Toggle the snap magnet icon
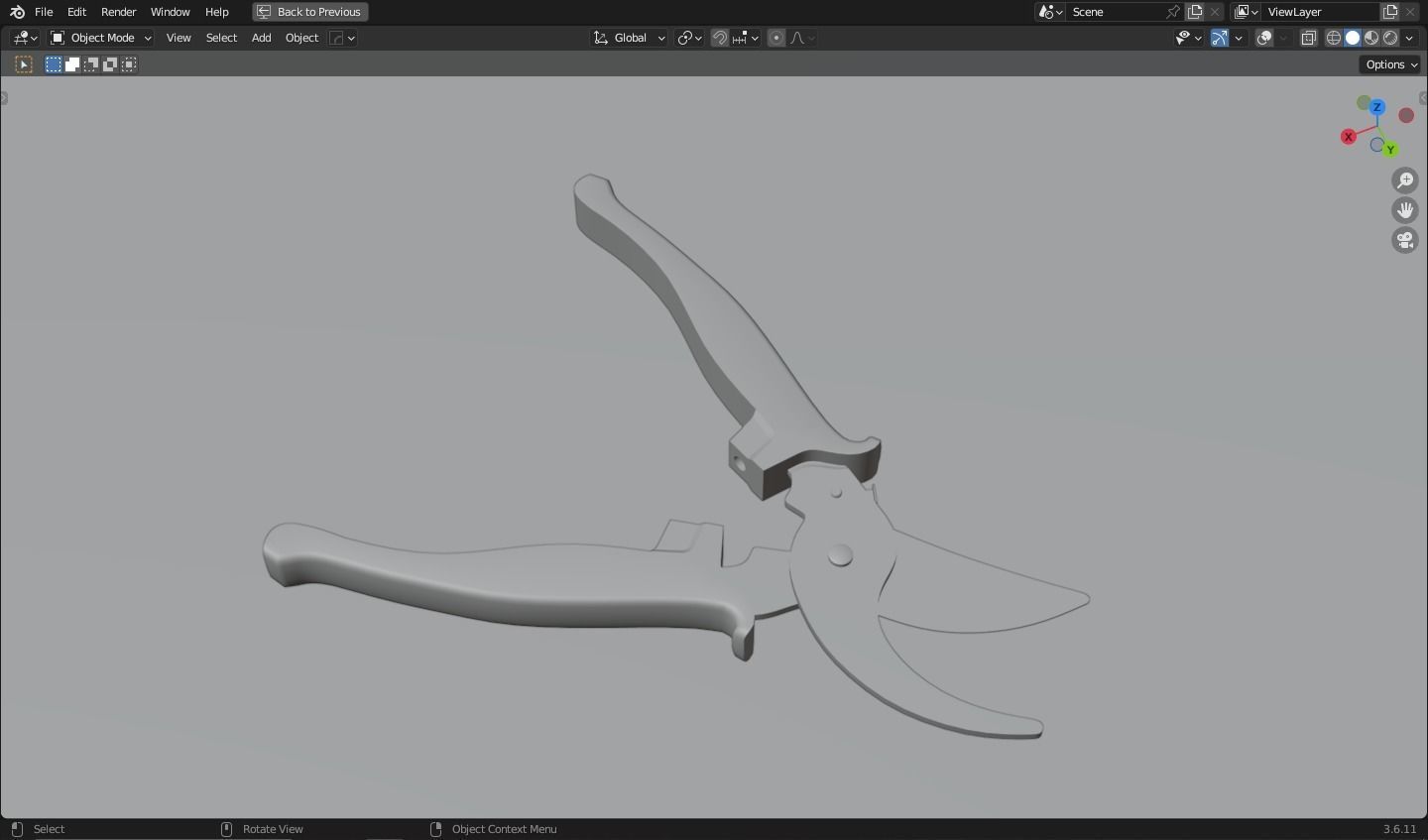This screenshot has width=1428, height=840. pyautogui.click(x=720, y=38)
